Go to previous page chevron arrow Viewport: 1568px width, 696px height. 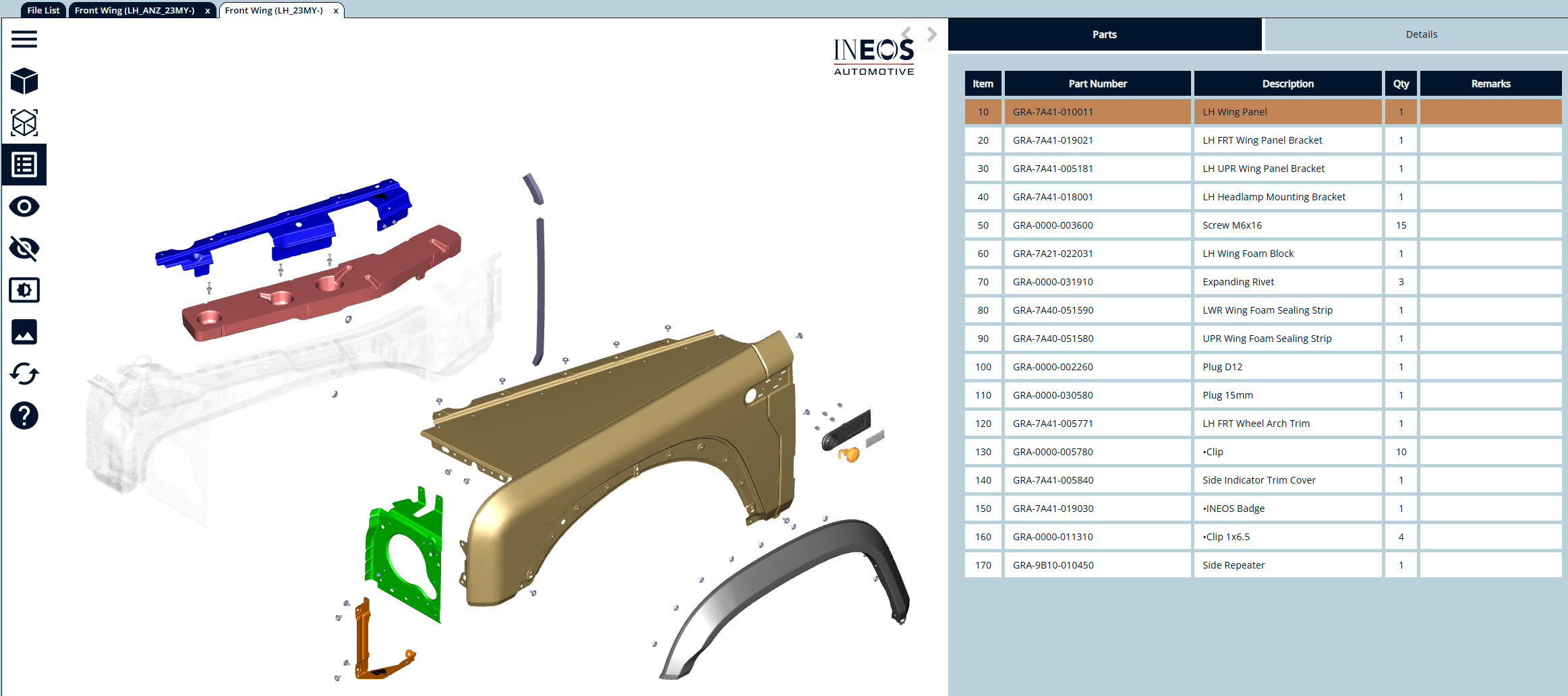click(x=906, y=34)
